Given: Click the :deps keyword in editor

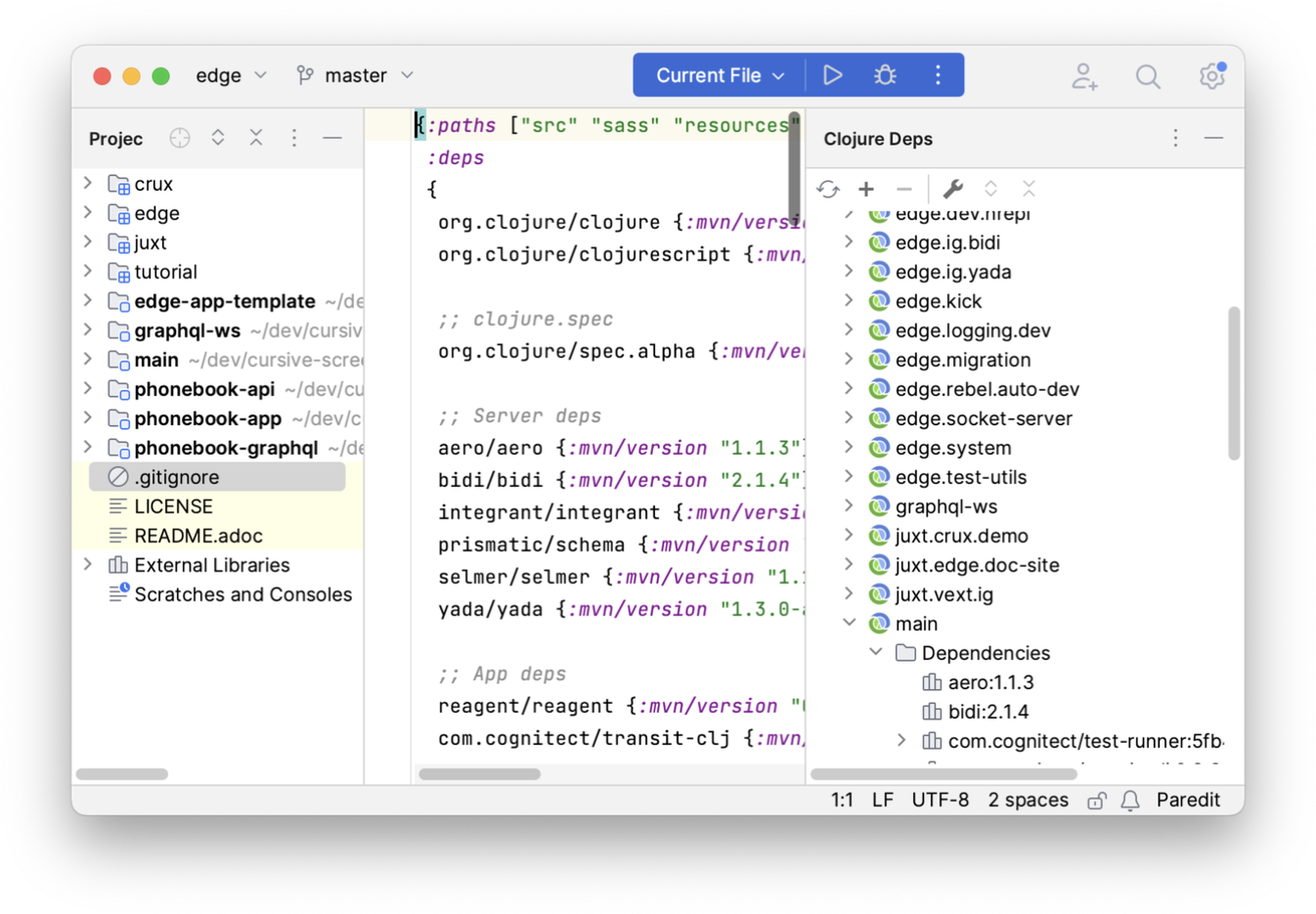Looking at the screenshot, I should 456,157.
